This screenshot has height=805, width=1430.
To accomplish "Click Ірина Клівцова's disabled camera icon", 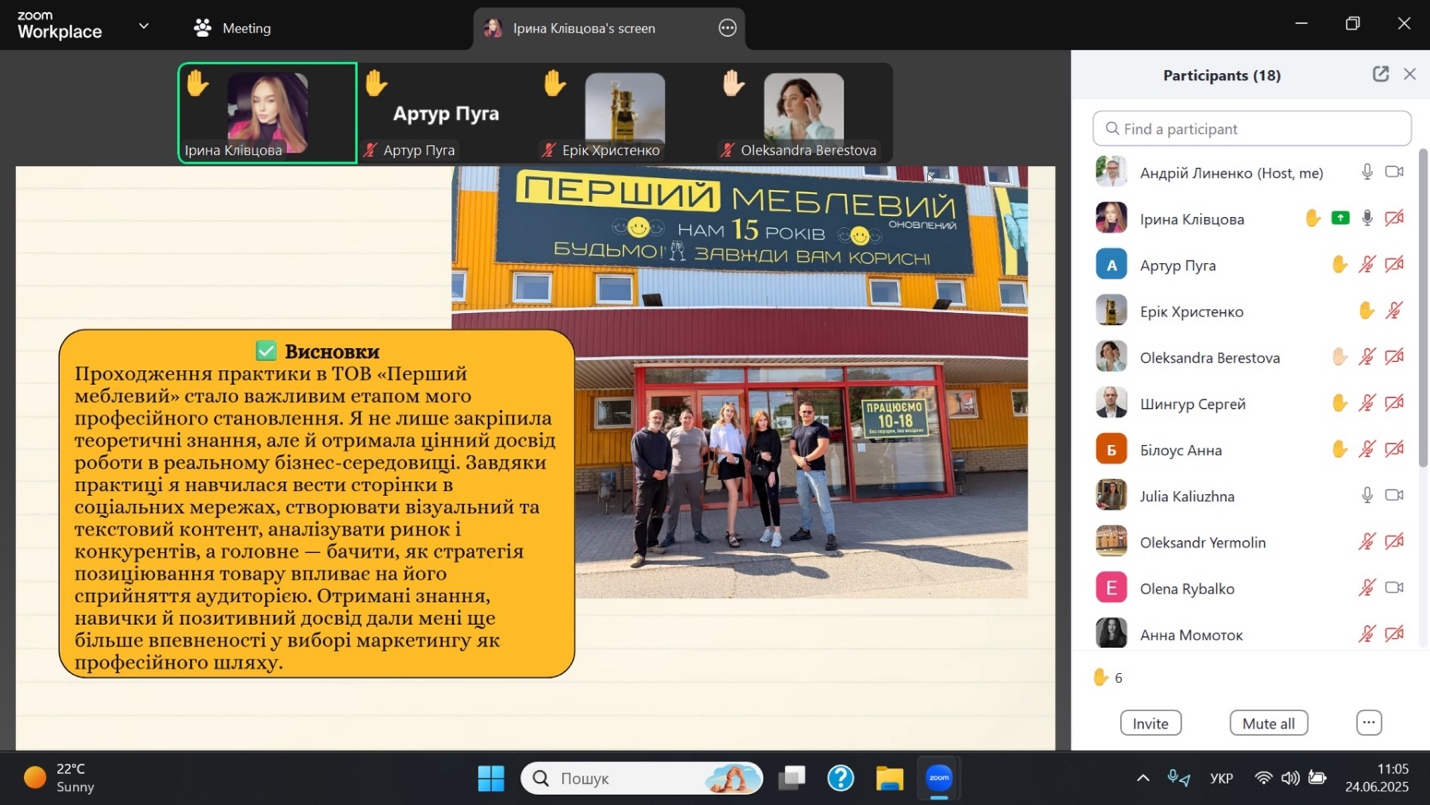I will [x=1395, y=218].
